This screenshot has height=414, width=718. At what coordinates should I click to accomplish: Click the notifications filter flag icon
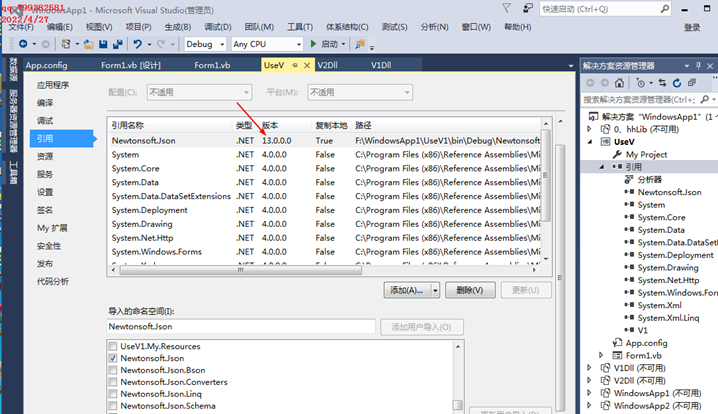506,8
